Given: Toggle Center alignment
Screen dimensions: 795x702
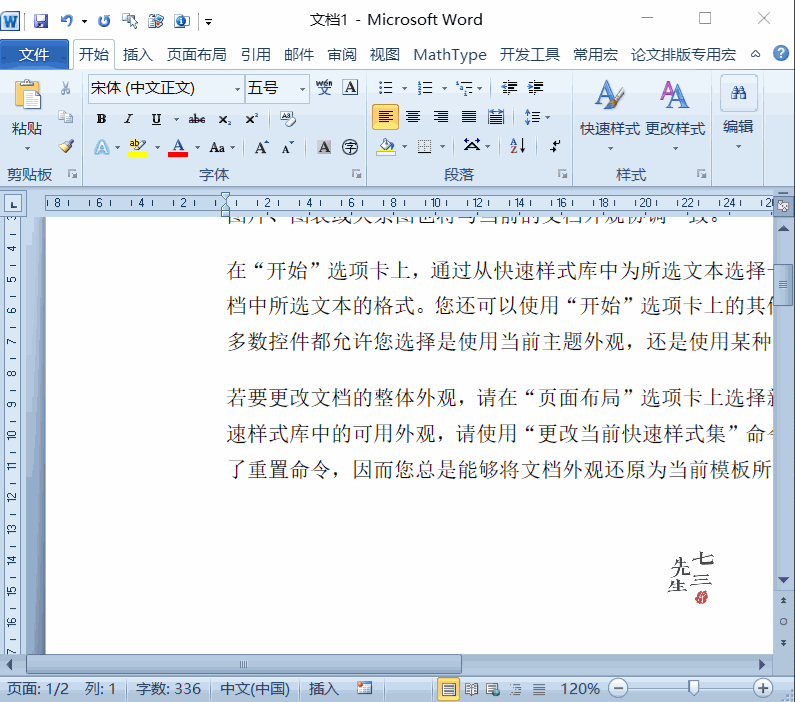Looking at the screenshot, I should [x=413, y=117].
